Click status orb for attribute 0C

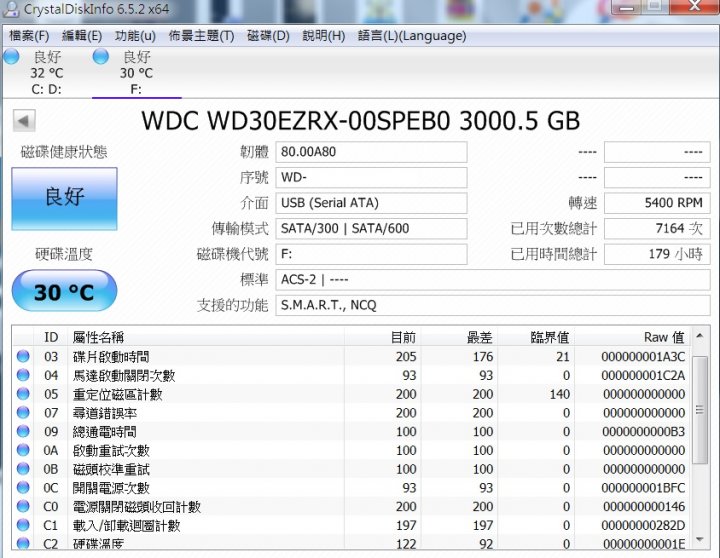[x=23, y=487]
